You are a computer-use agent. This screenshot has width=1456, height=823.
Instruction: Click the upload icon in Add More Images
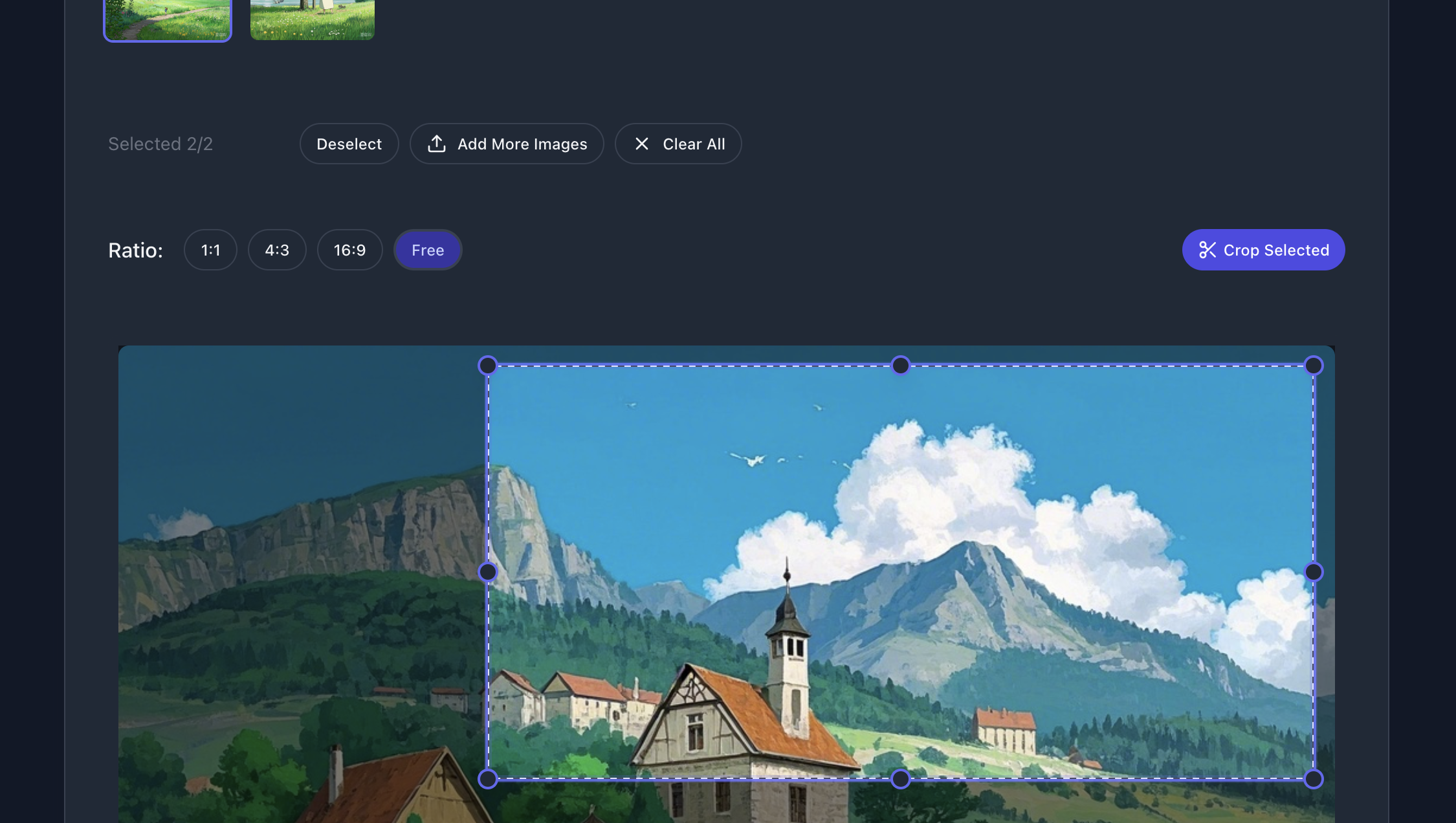(437, 144)
